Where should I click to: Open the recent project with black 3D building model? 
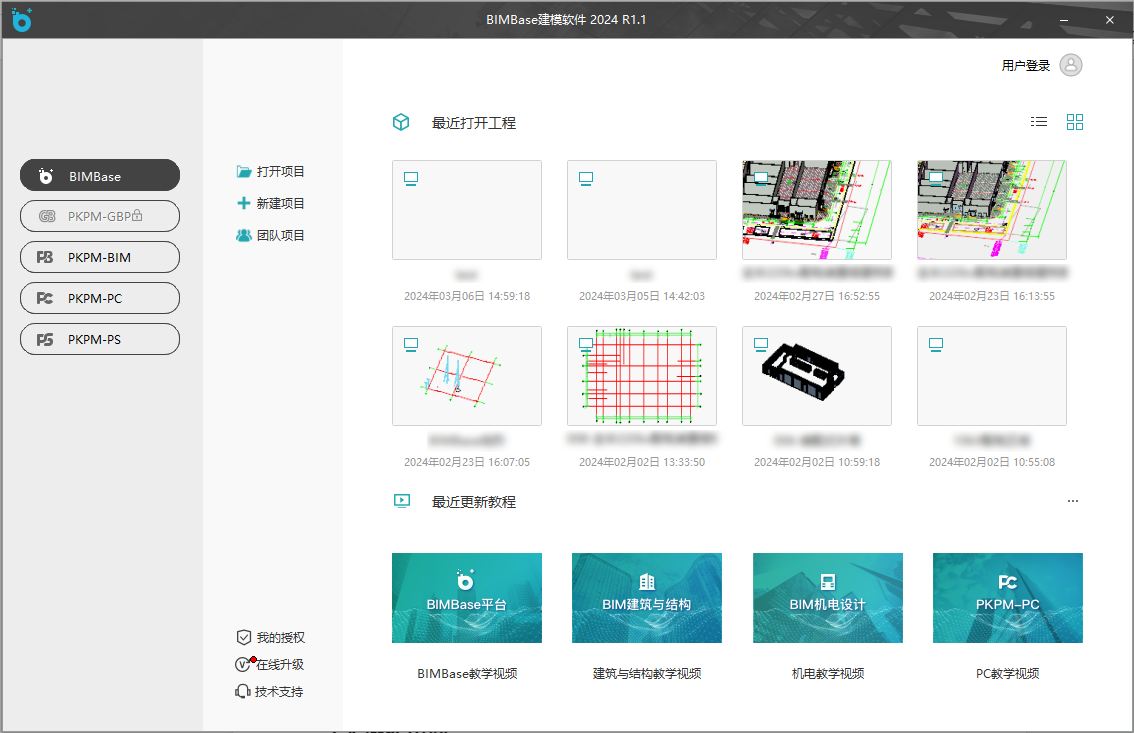click(817, 376)
